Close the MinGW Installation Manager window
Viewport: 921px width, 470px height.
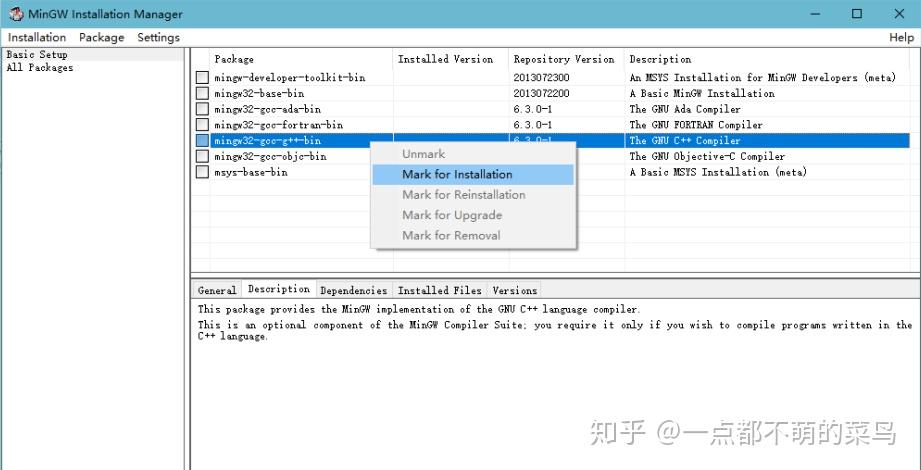click(x=899, y=14)
